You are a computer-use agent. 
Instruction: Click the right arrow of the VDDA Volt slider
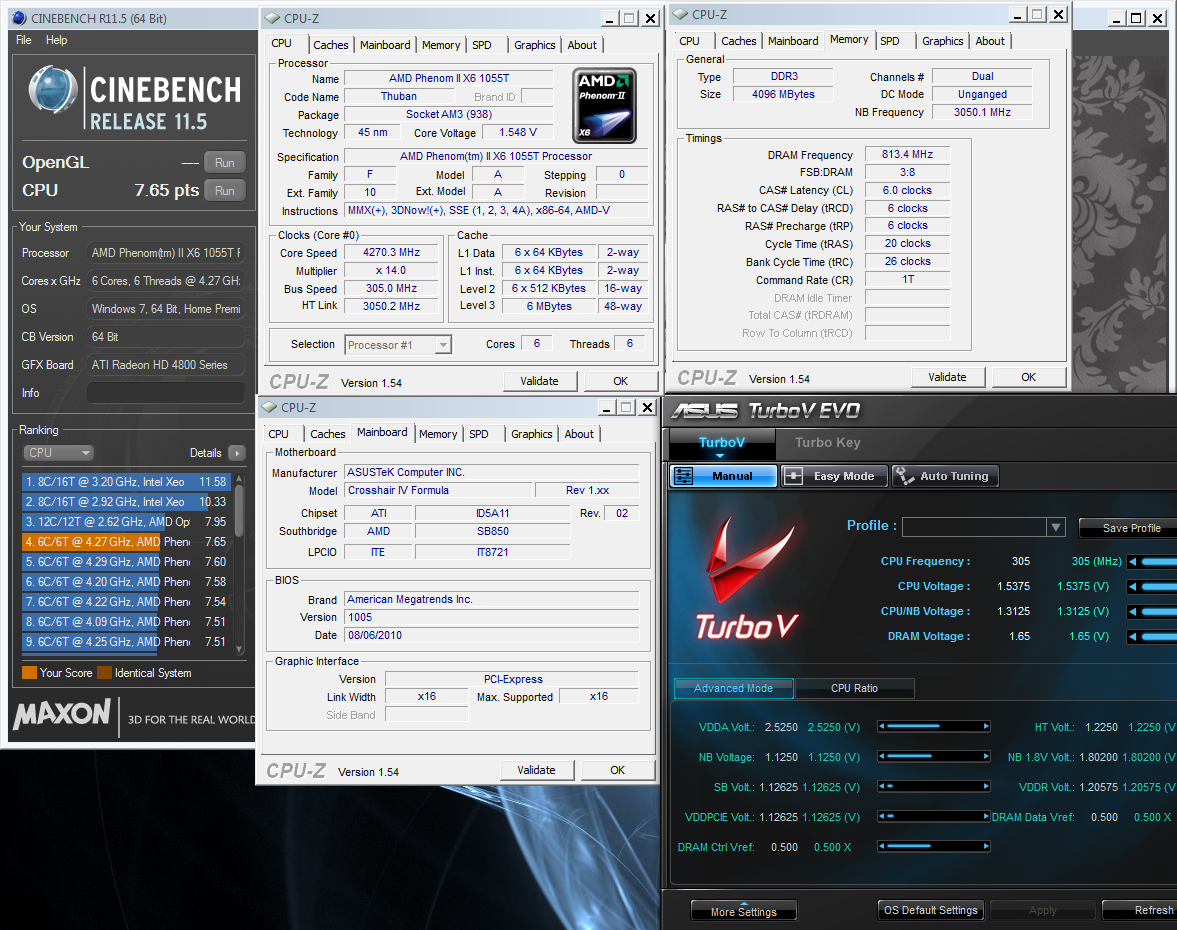tap(986, 727)
